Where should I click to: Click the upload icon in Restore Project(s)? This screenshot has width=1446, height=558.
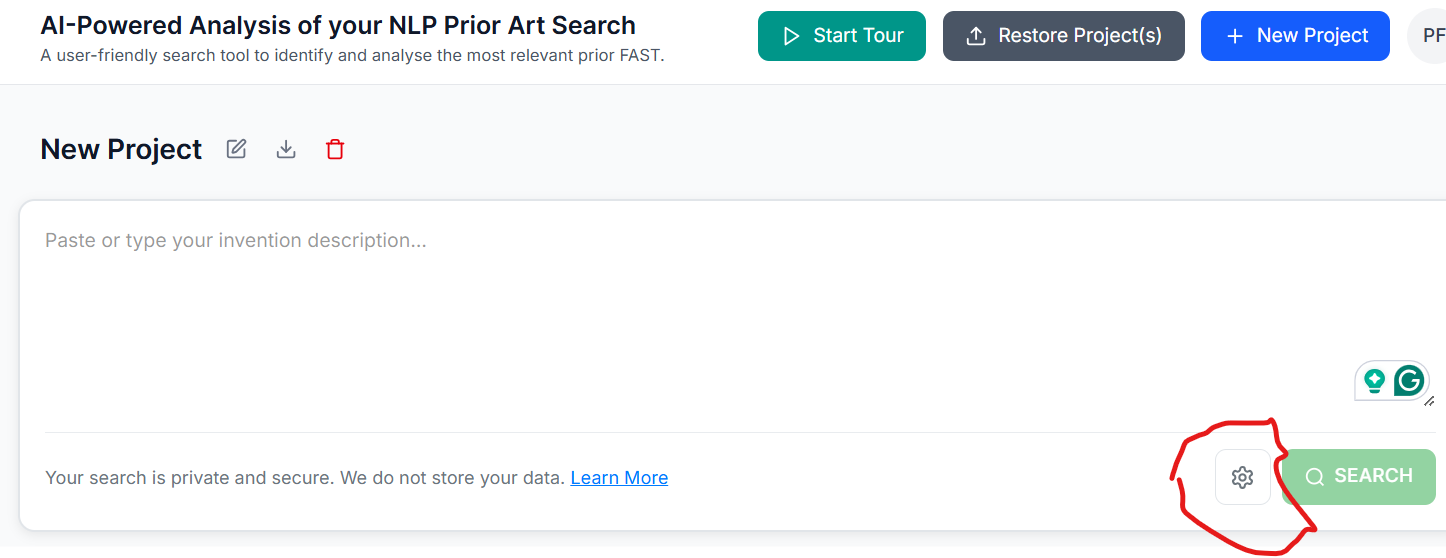[x=976, y=36]
